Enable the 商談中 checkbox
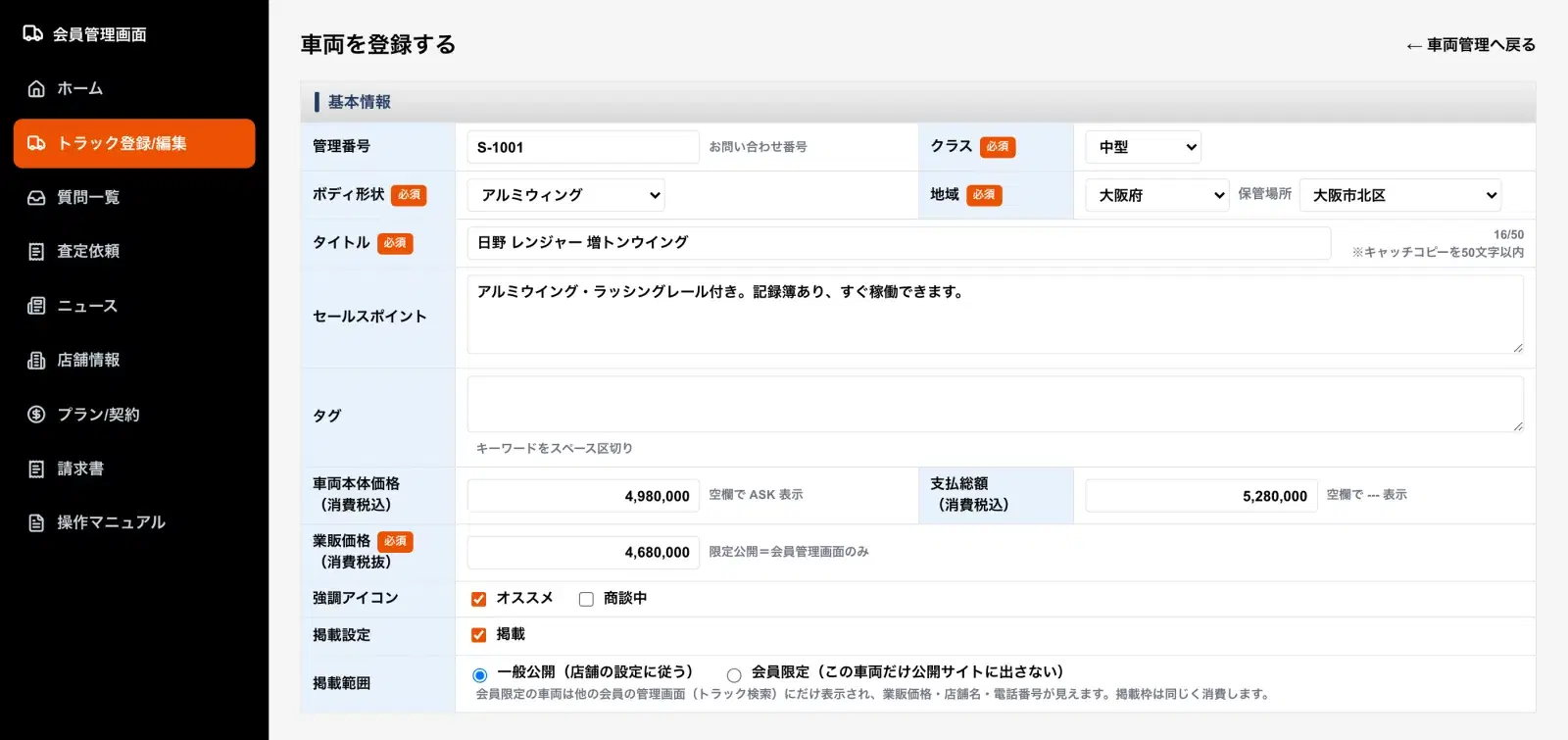Image resolution: width=1568 pixels, height=740 pixels. pyautogui.click(x=586, y=599)
